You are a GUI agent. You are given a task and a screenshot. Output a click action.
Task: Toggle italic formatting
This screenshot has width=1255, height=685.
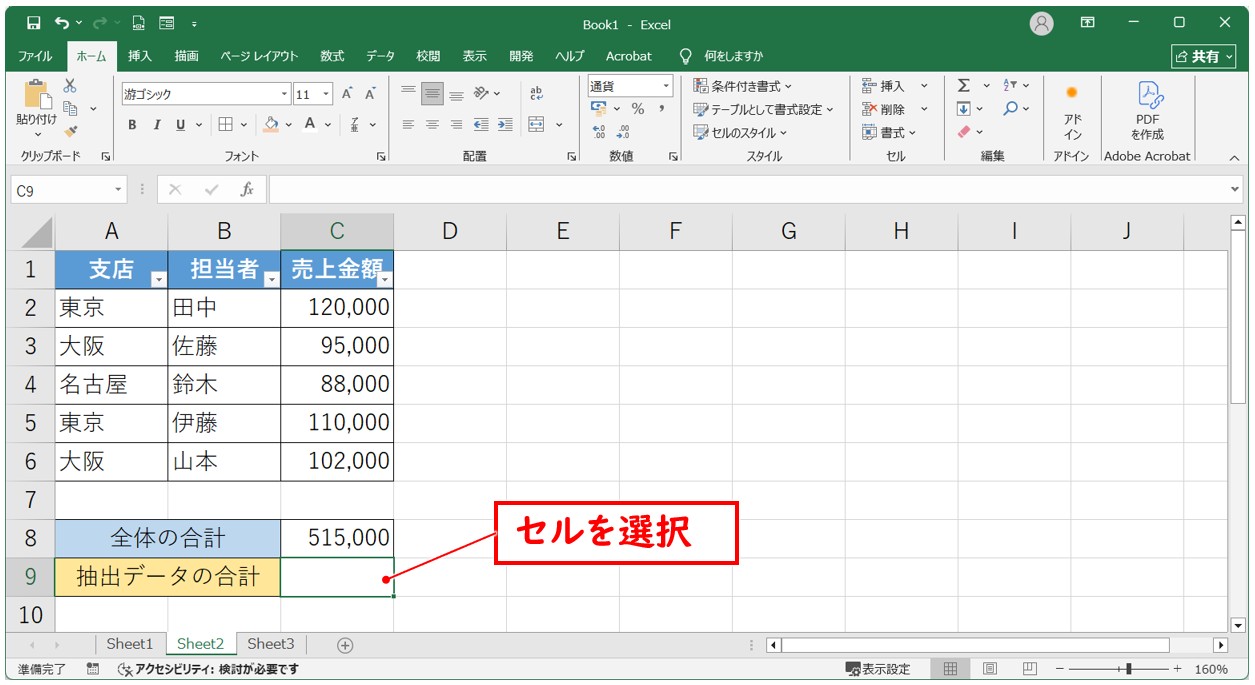(156, 125)
